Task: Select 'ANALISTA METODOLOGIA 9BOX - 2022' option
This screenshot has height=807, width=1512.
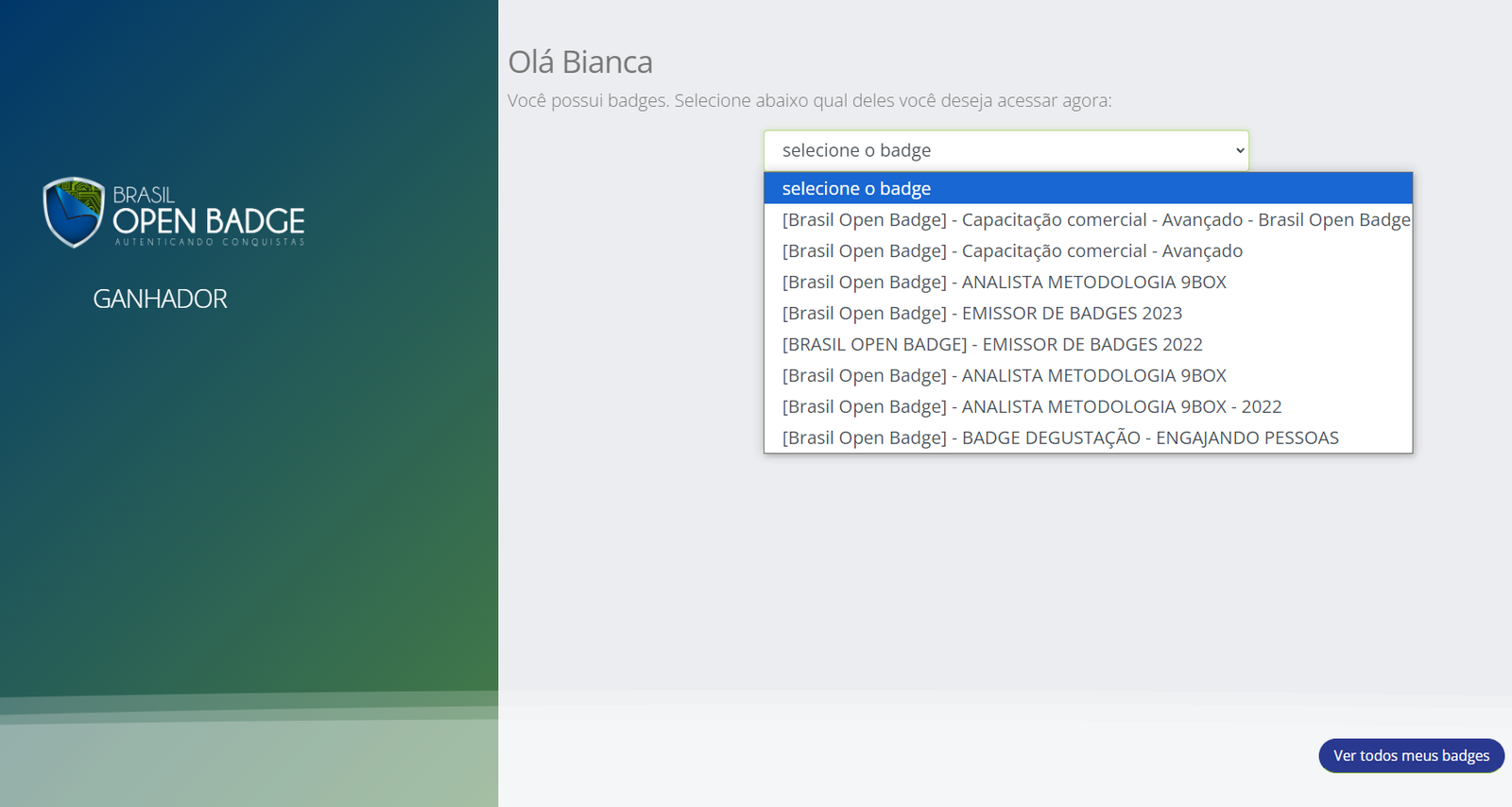Action: tap(1088, 406)
